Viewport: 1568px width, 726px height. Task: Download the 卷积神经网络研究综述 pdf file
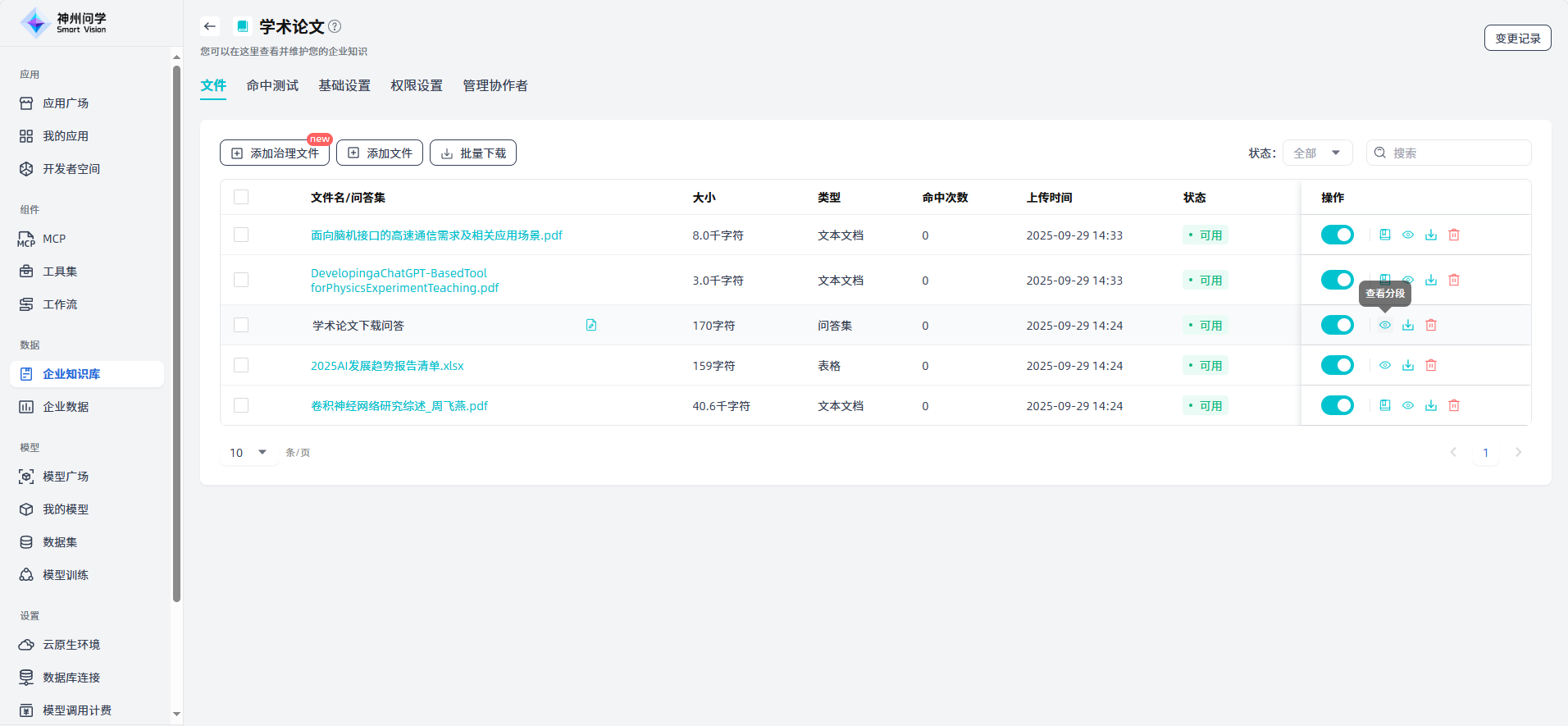(1431, 406)
